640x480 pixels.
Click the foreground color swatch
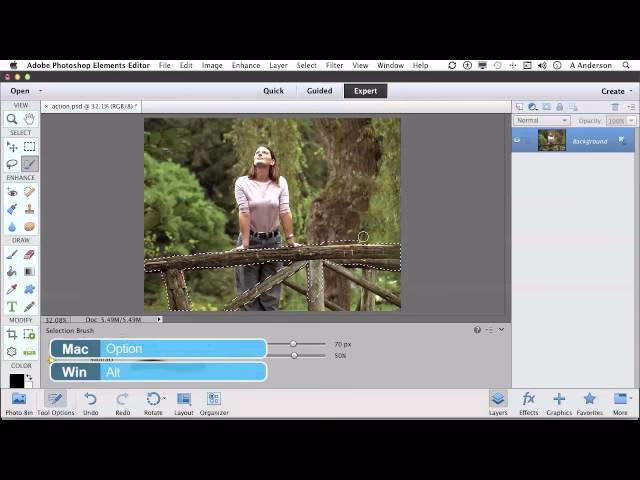click(17, 380)
